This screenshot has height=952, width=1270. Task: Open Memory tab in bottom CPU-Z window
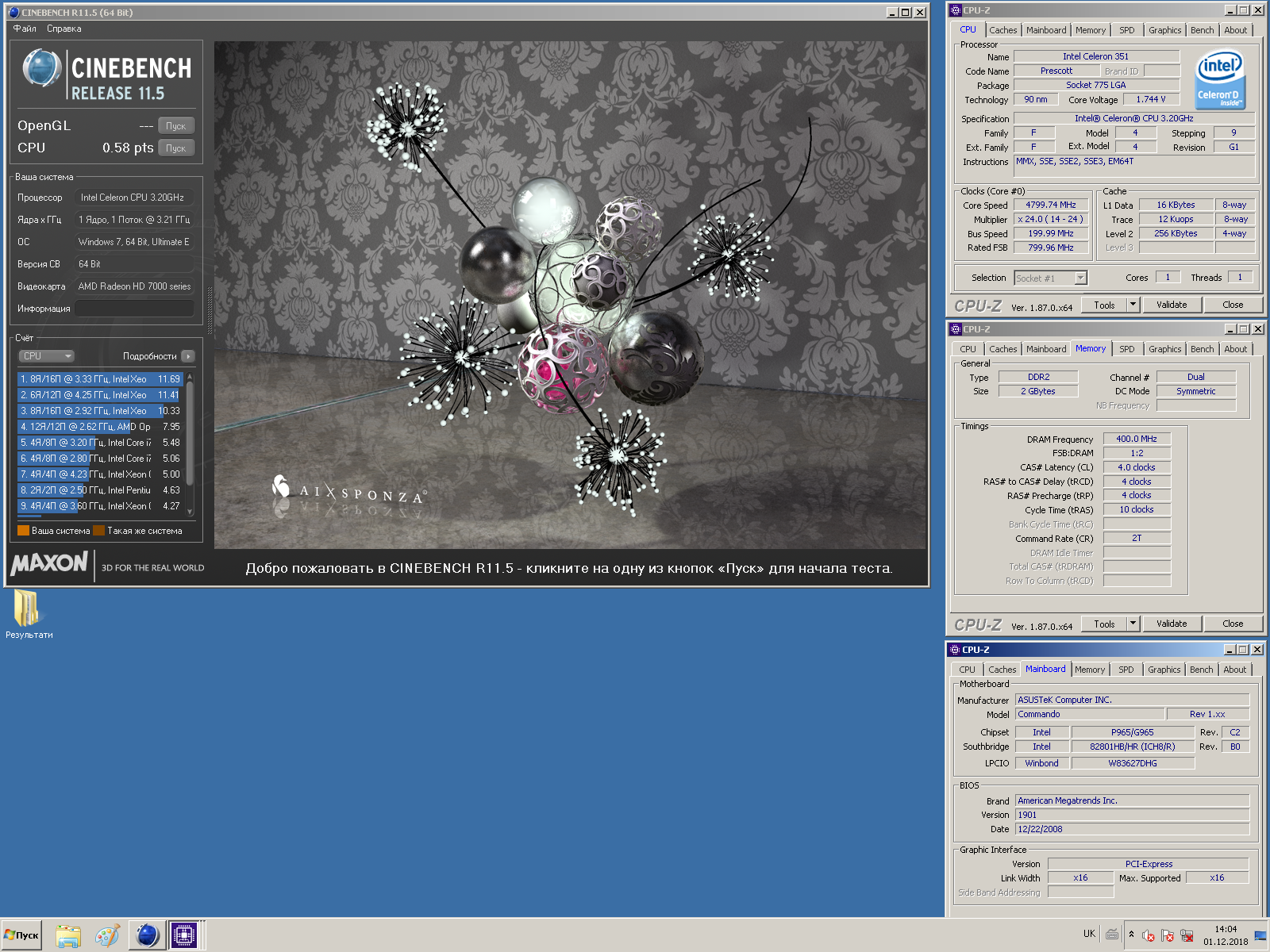1090,670
